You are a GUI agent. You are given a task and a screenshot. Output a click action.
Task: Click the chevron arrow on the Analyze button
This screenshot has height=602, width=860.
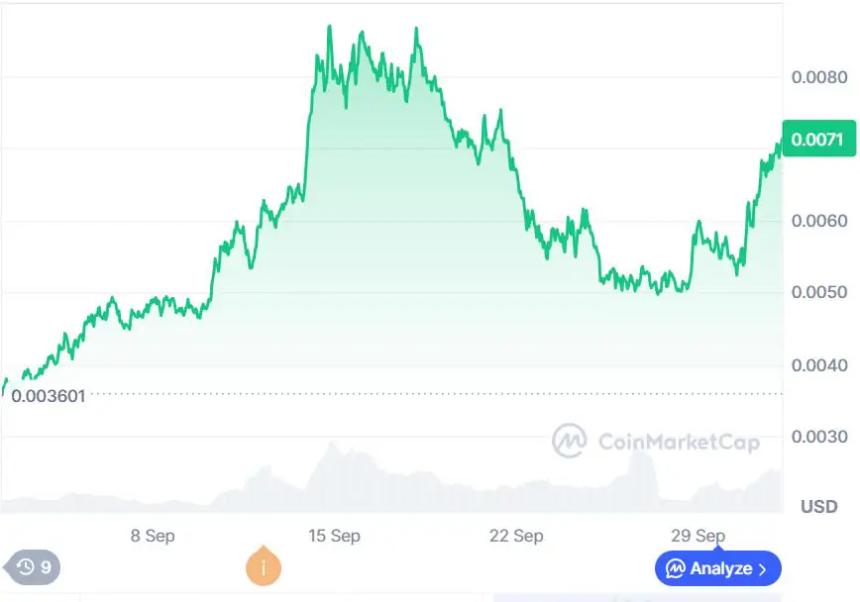click(764, 569)
